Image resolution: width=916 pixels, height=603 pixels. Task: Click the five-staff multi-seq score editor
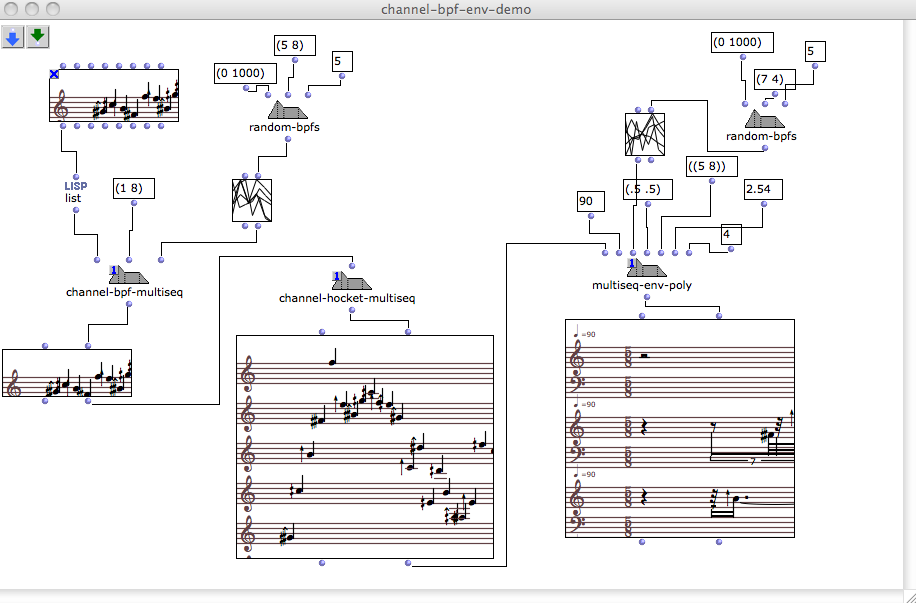pyautogui.click(x=365, y=446)
